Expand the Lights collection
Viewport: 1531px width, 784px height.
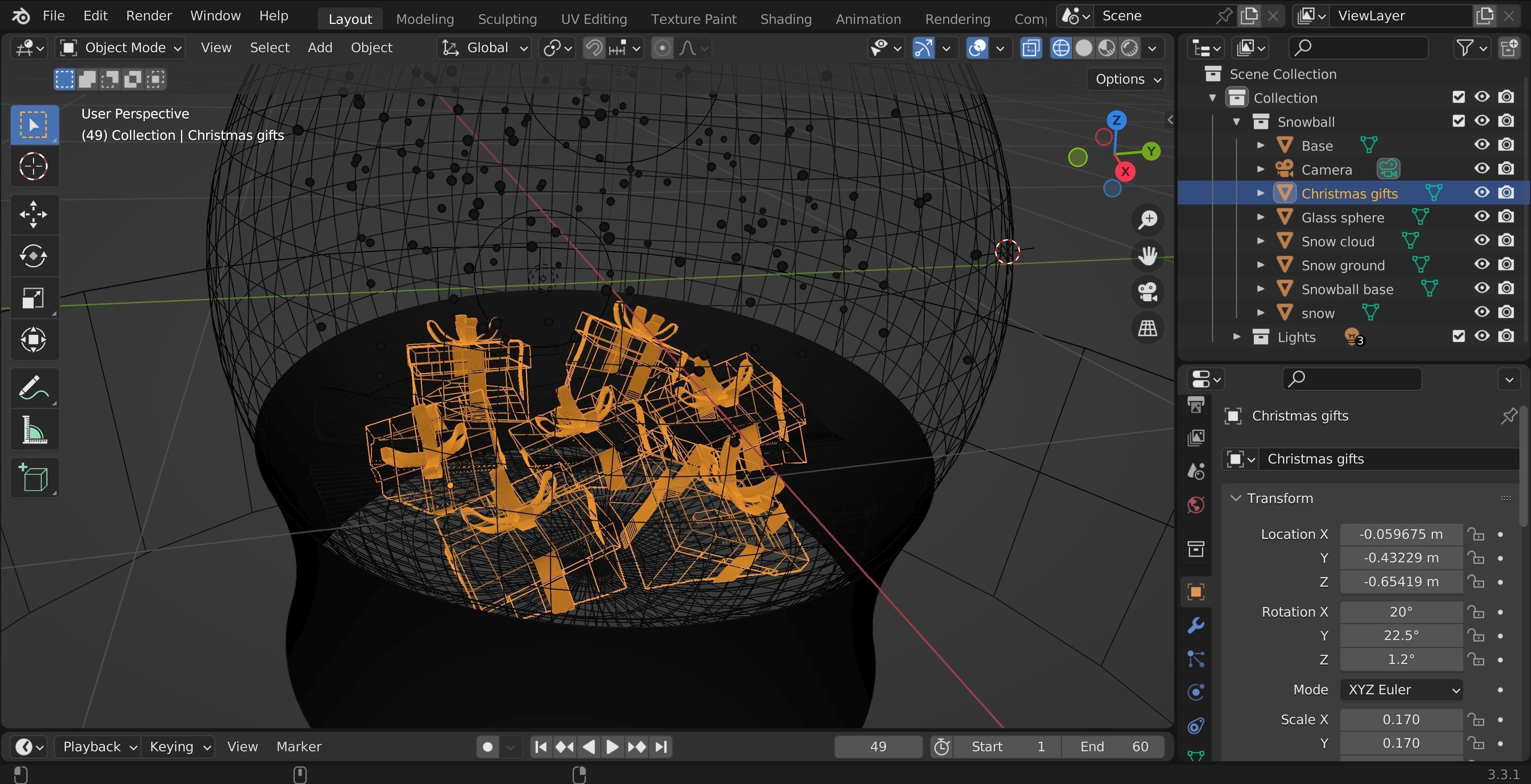pos(1237,337)
